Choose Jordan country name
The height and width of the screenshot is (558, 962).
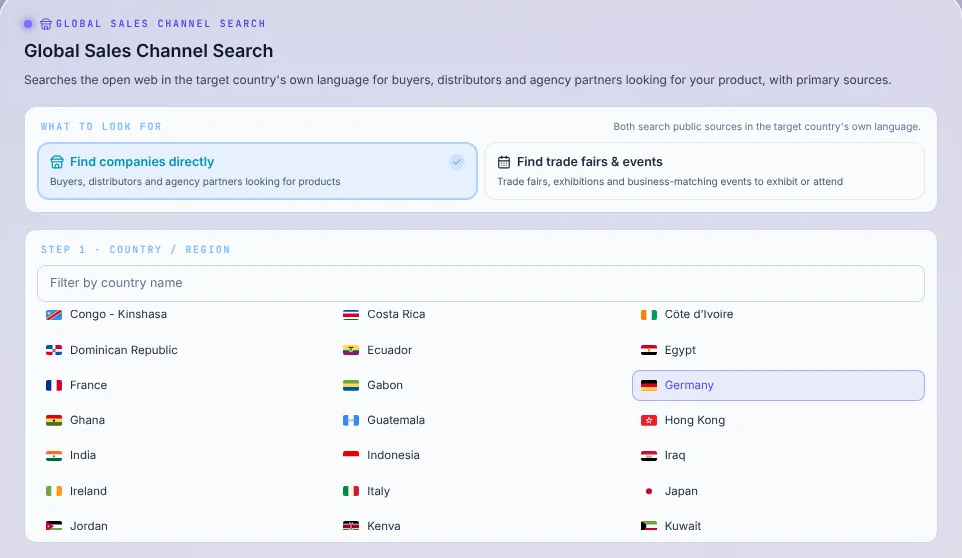pos(89,526)
